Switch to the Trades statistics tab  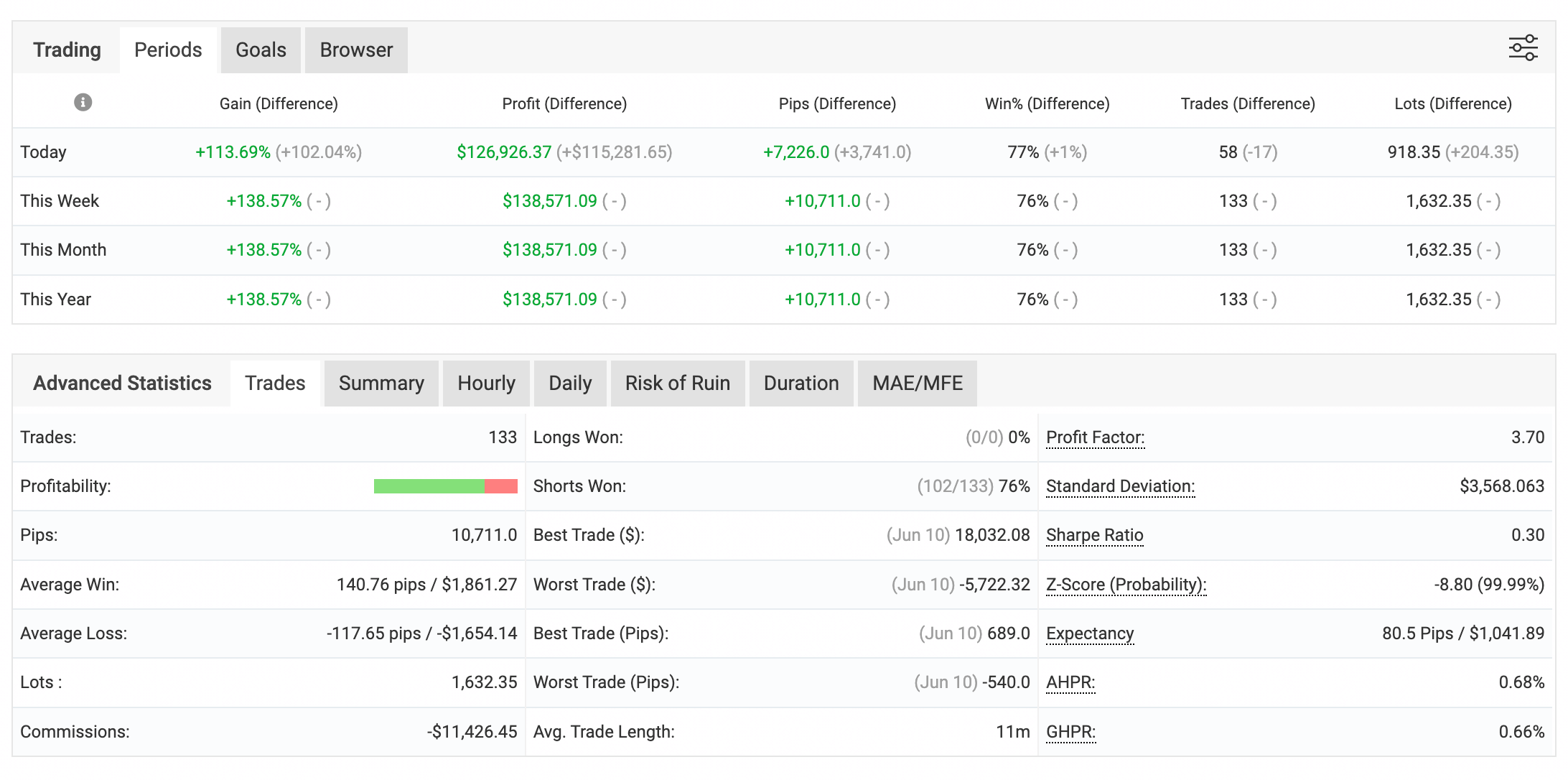(x=275, y=384)
